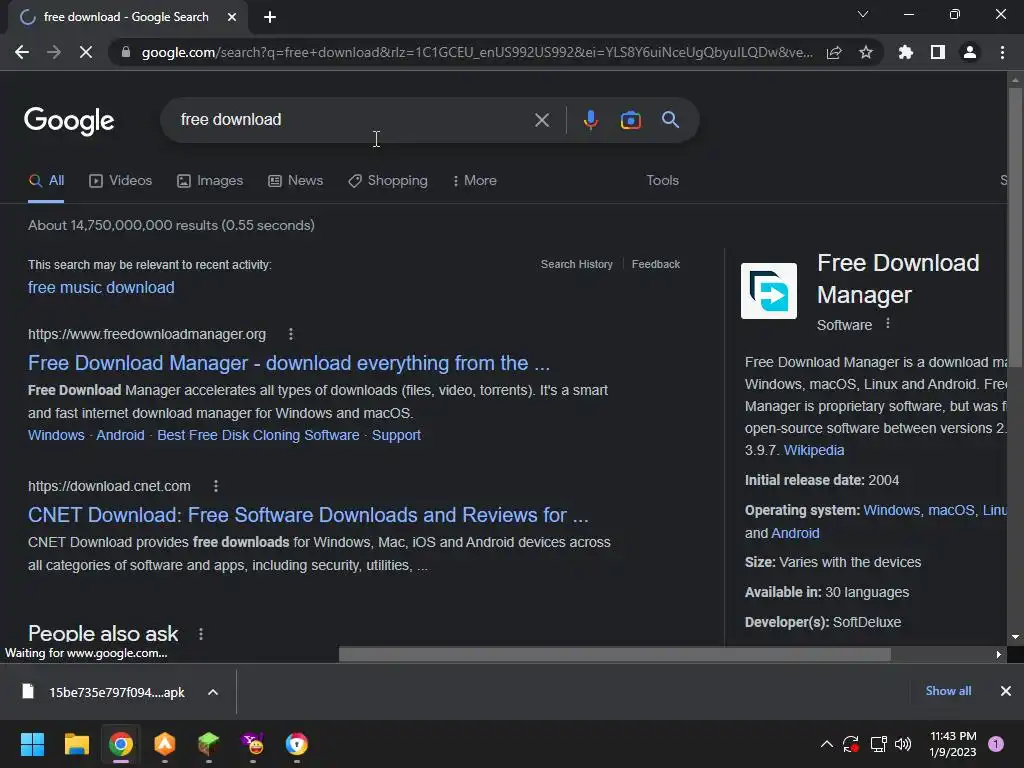
Task: Switch to the Shopping tab
Action: point(388,181)
